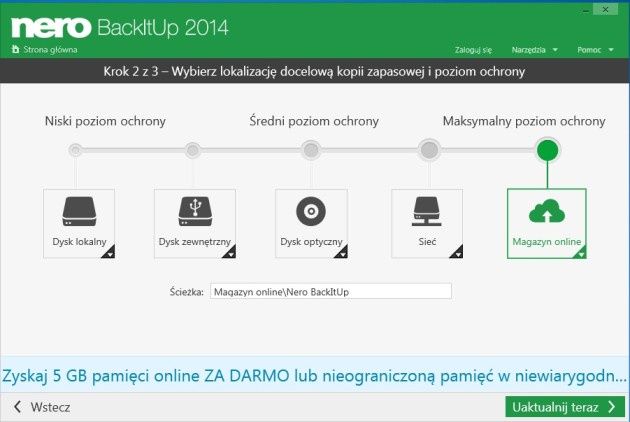
Task: Select the green slider point above Magazyn online
Action: point(547,150)
